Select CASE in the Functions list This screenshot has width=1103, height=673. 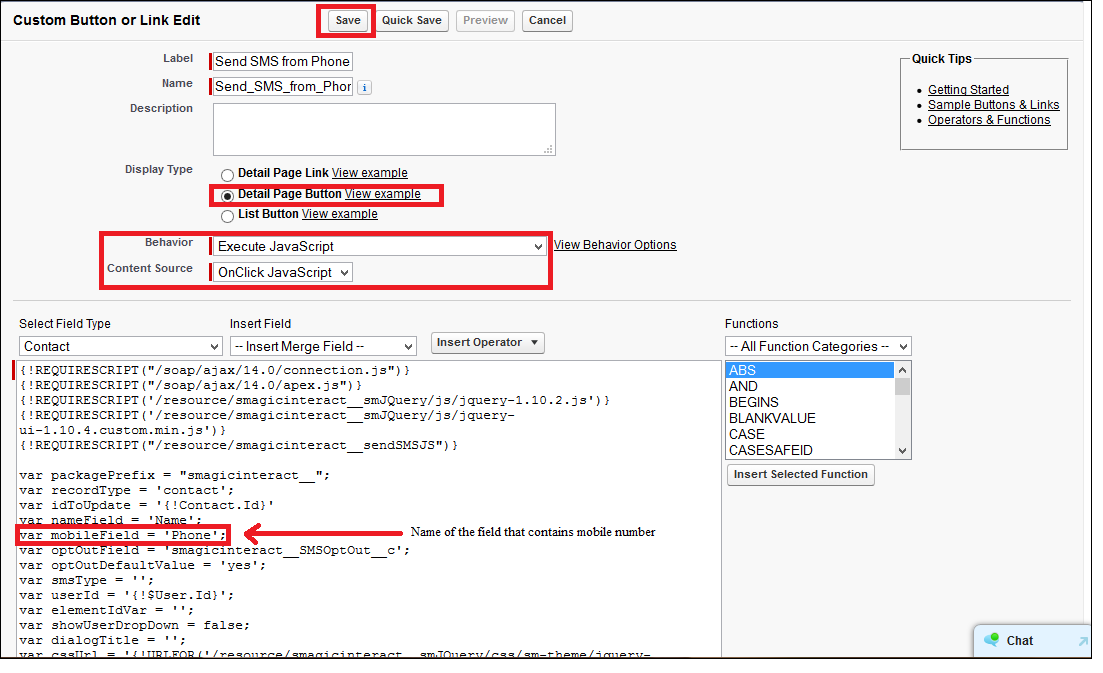pyautogui.click(x=810, y=435)
